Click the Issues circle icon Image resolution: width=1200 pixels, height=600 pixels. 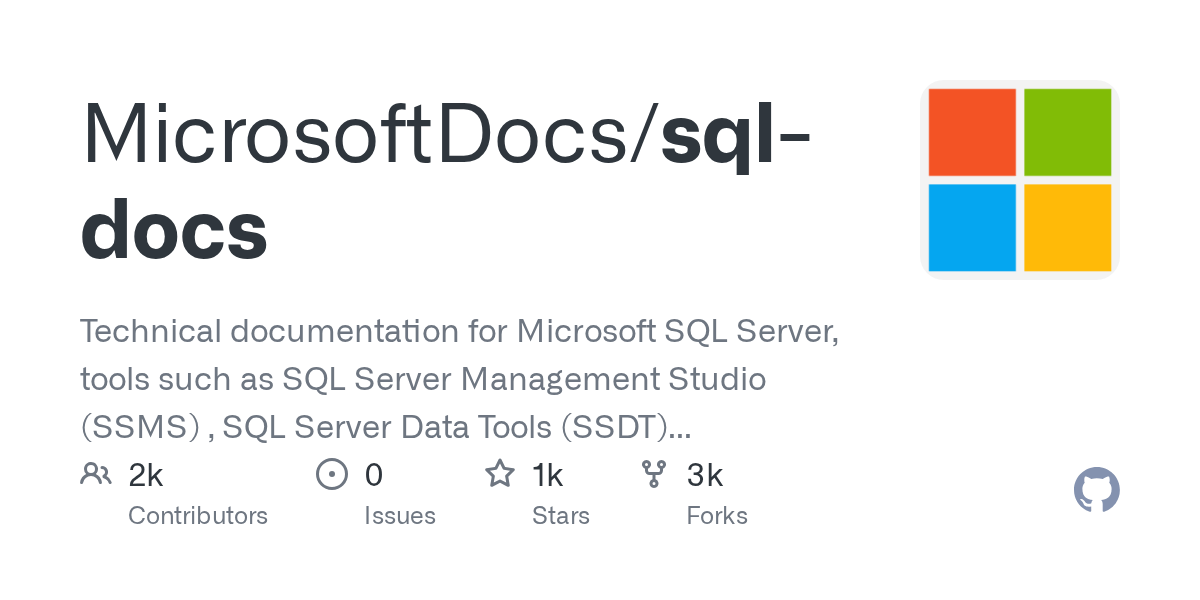pos(332,474)
